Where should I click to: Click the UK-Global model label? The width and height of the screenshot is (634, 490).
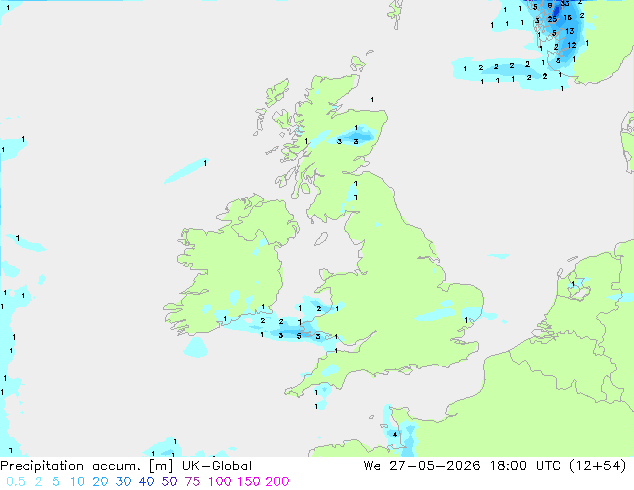point(217,466)
